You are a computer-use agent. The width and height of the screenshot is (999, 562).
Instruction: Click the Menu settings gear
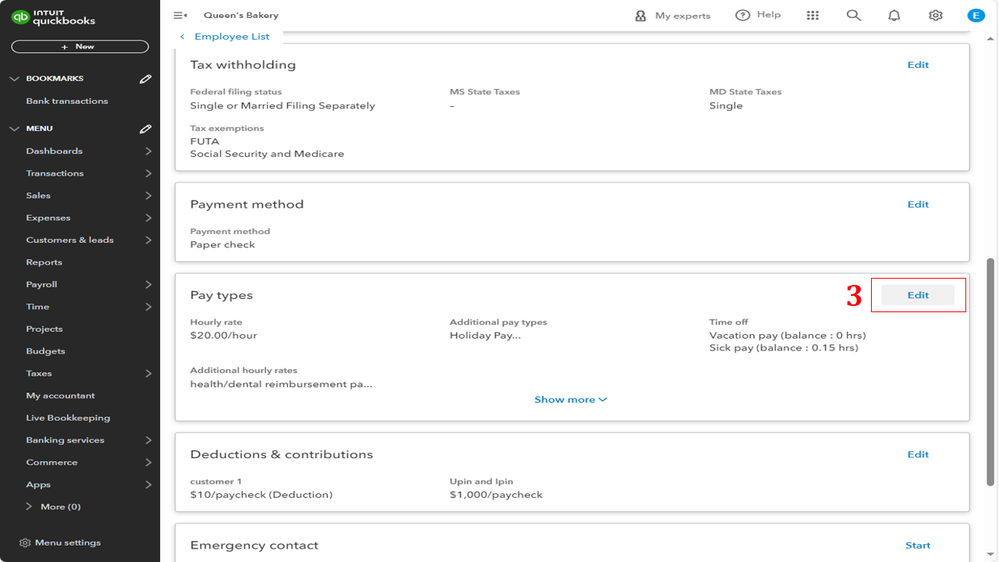[x=25, y=543]
